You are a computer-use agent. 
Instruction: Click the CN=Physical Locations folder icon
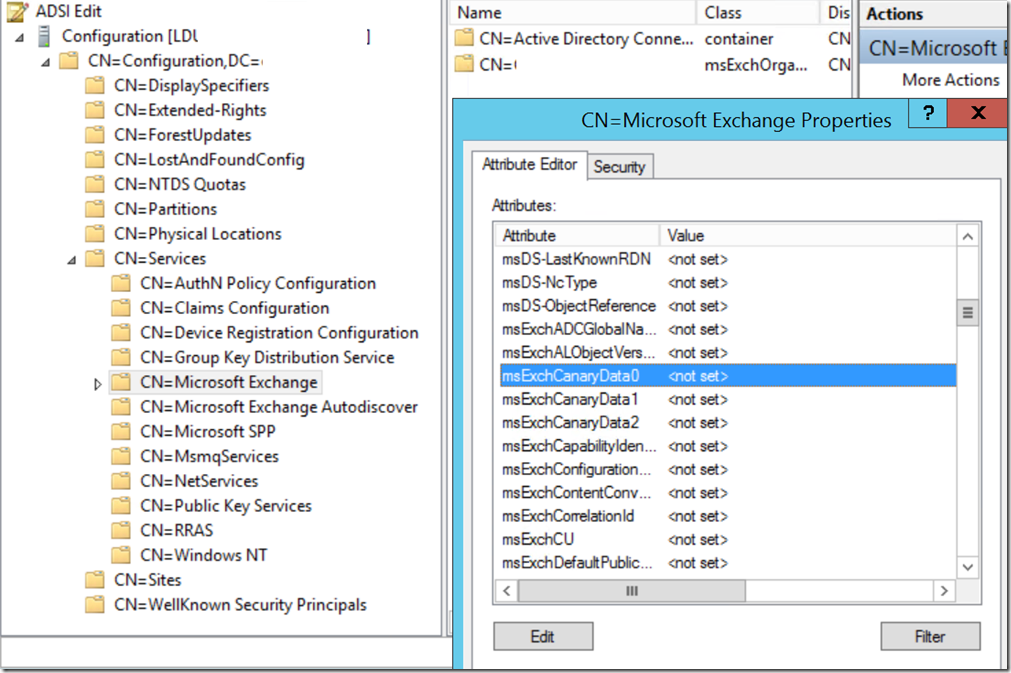(x=95, y=233)
